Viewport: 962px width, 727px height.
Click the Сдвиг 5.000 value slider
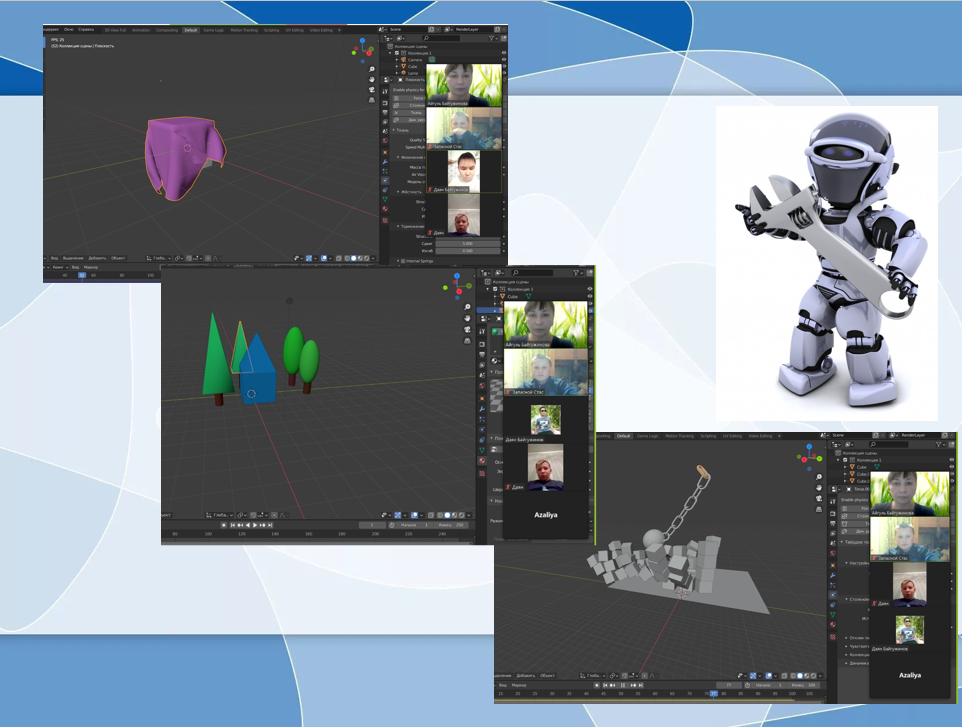467,242
